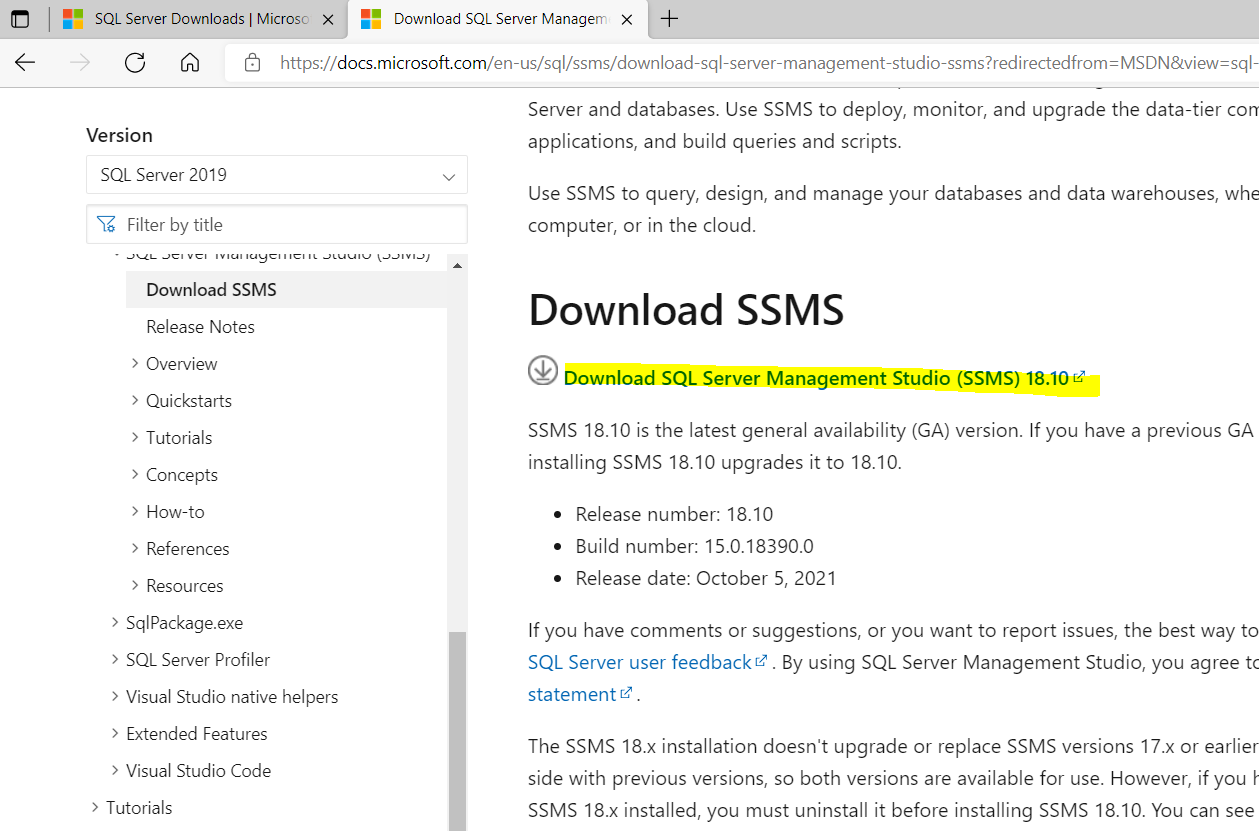The height and width of the screenshot is (831, 1259).
Task: Expand the Tutorials section under SSMS
Action: (135, 438)
